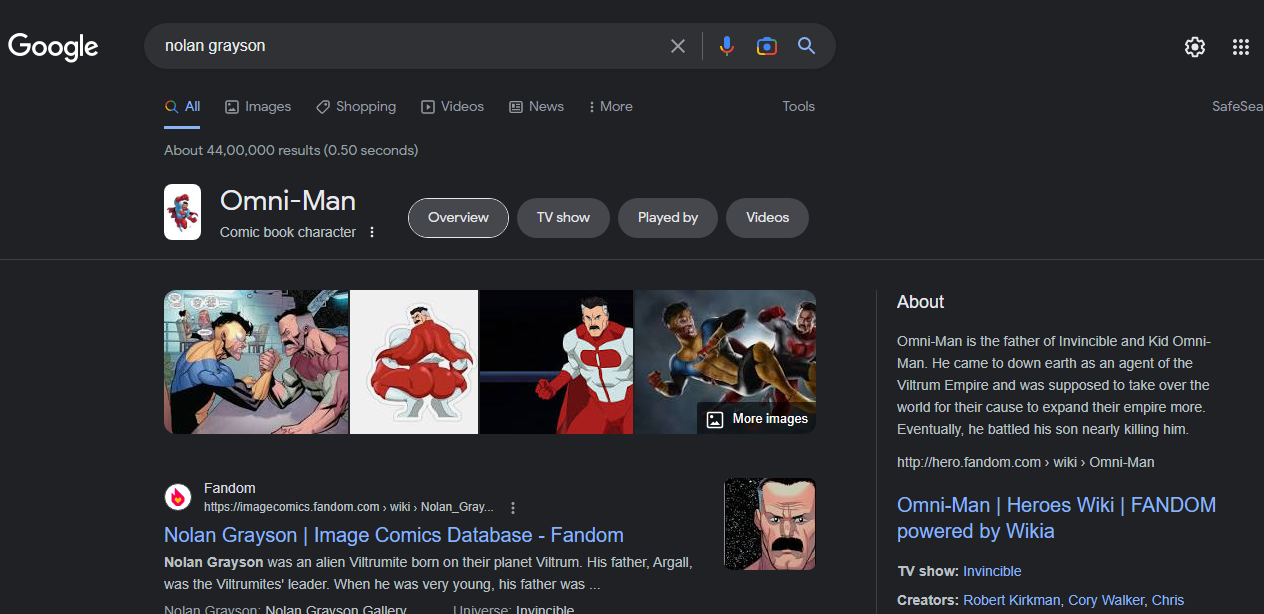Select the Played by chip
Image resolution: width=1264 pixels, height=614 pixels.
[x=667, y=218]
